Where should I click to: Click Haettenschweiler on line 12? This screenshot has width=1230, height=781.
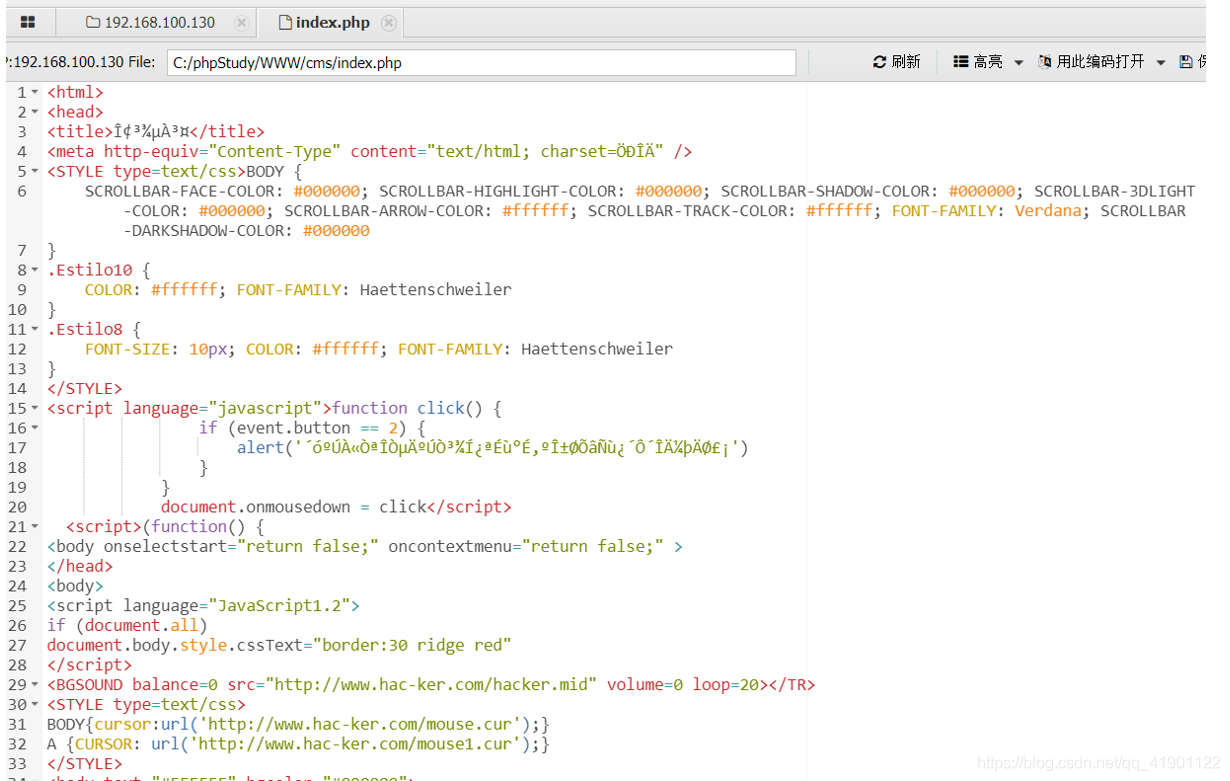[597, 349]
